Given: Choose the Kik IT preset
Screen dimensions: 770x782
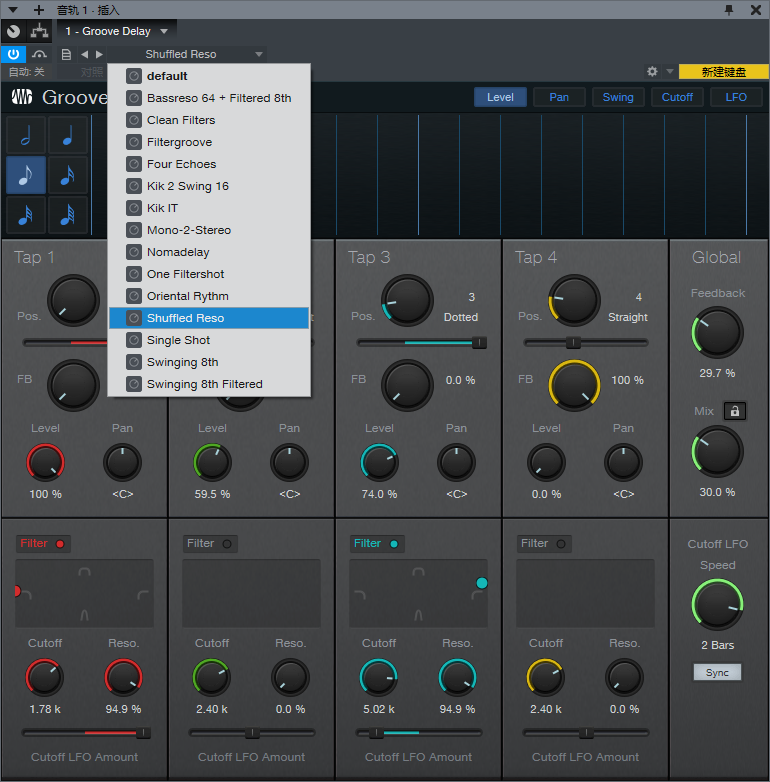Looking at the screenshot, I should (x=209, y=208).
